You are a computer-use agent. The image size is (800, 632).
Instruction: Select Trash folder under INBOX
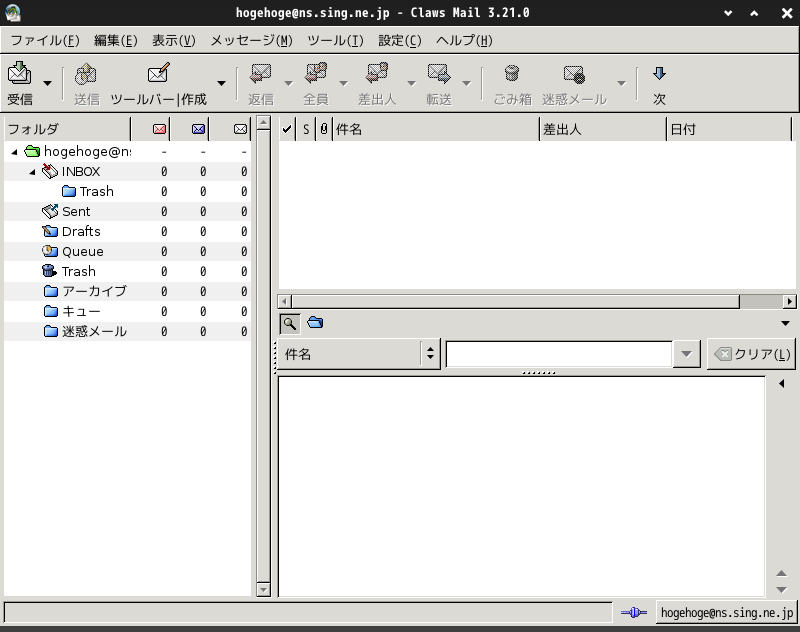point(96,191)
